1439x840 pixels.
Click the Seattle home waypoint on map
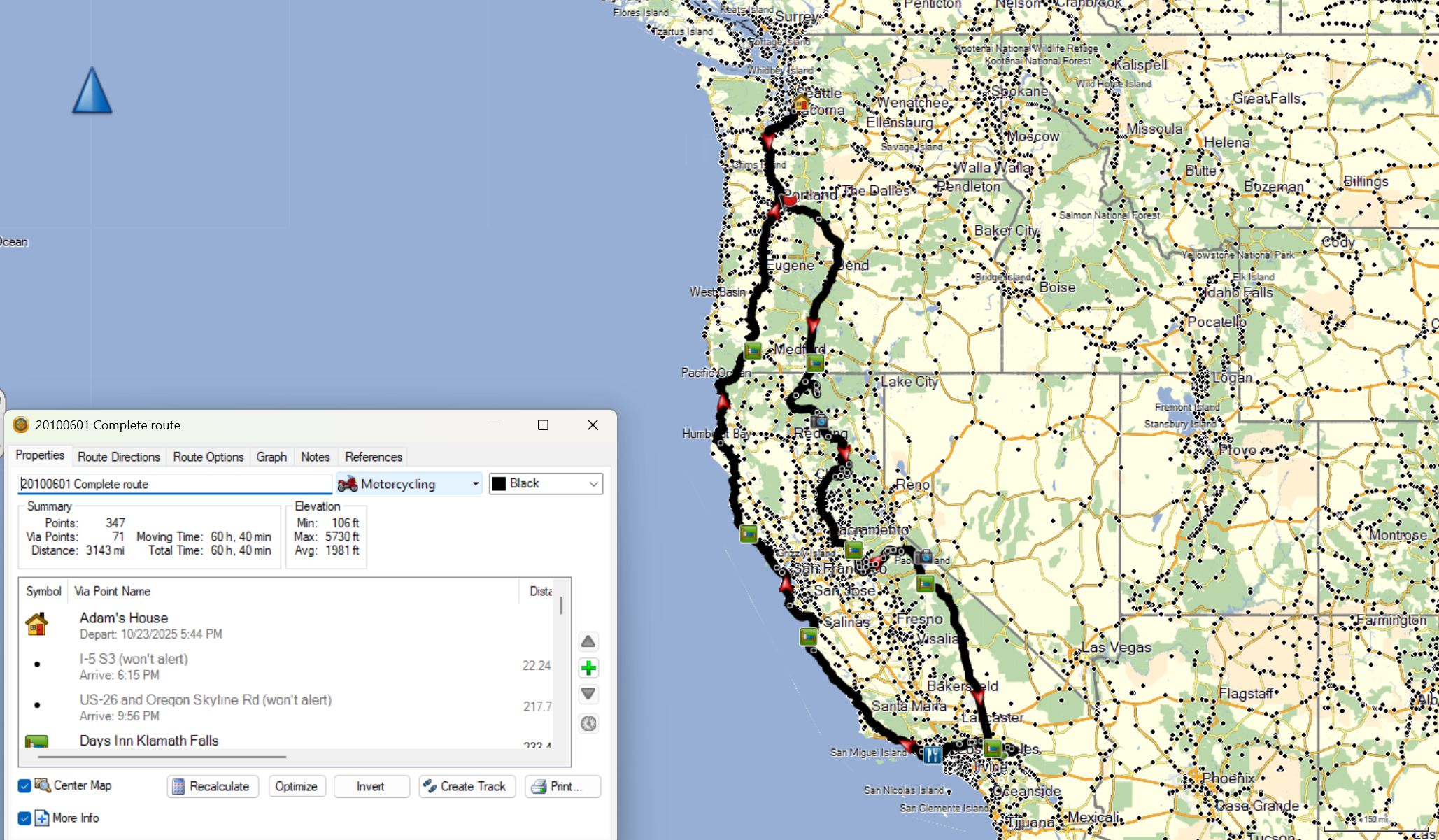point(801,103)
